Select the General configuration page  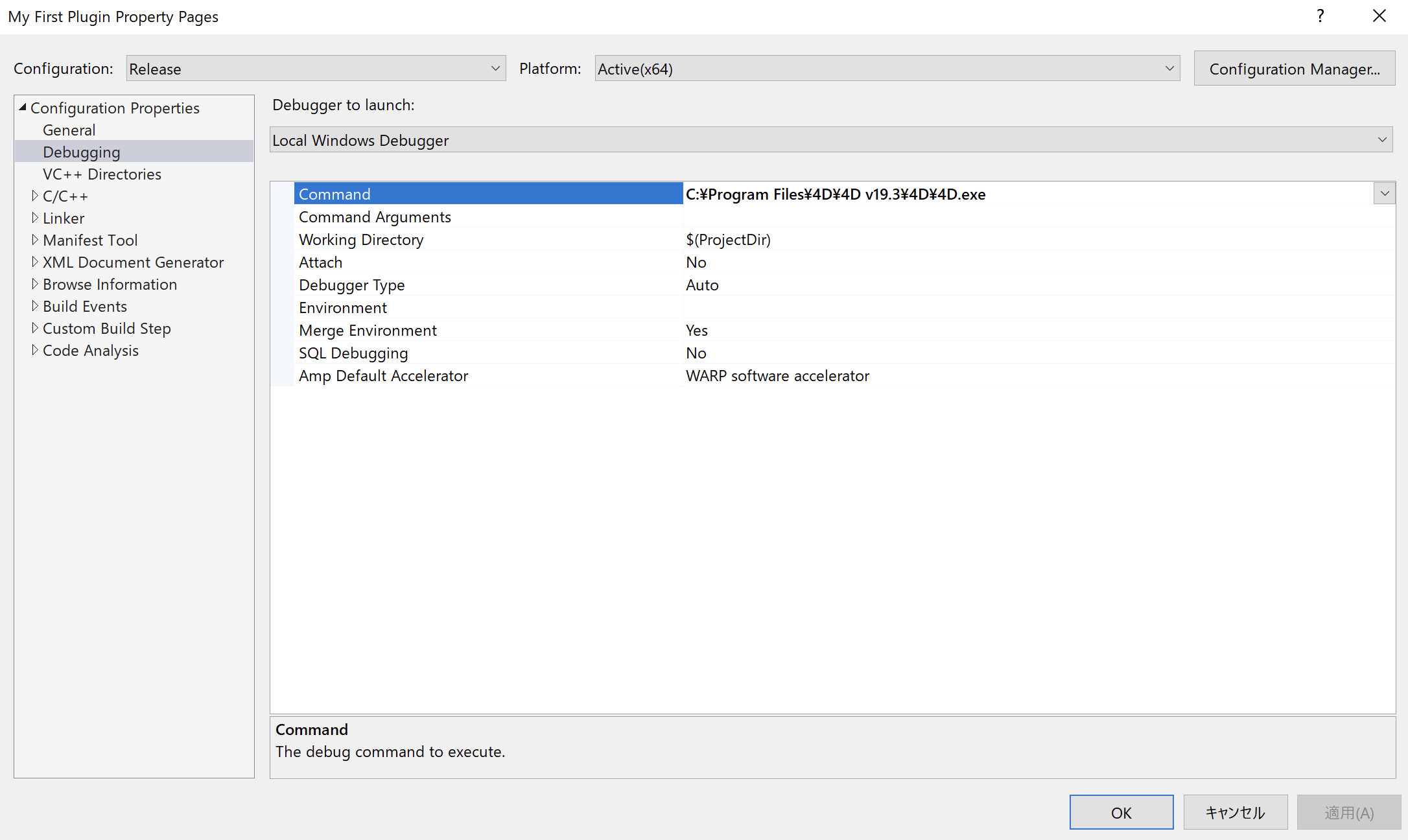click(69, 130)
